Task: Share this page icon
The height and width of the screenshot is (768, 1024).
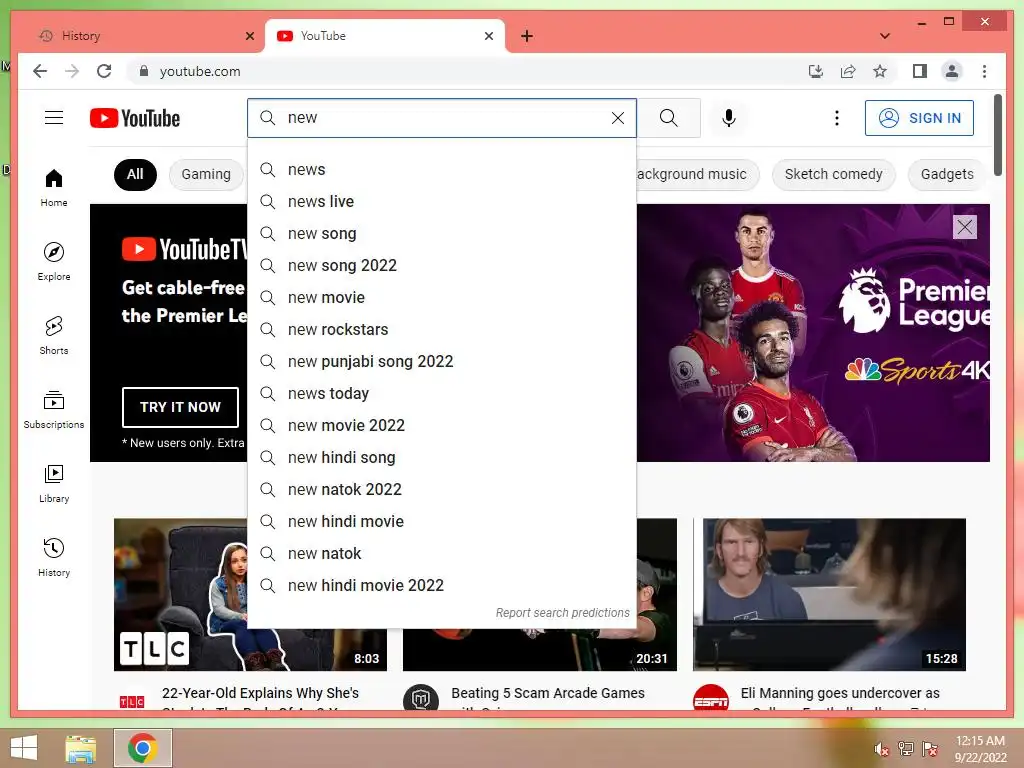Action: click(848, 71)
